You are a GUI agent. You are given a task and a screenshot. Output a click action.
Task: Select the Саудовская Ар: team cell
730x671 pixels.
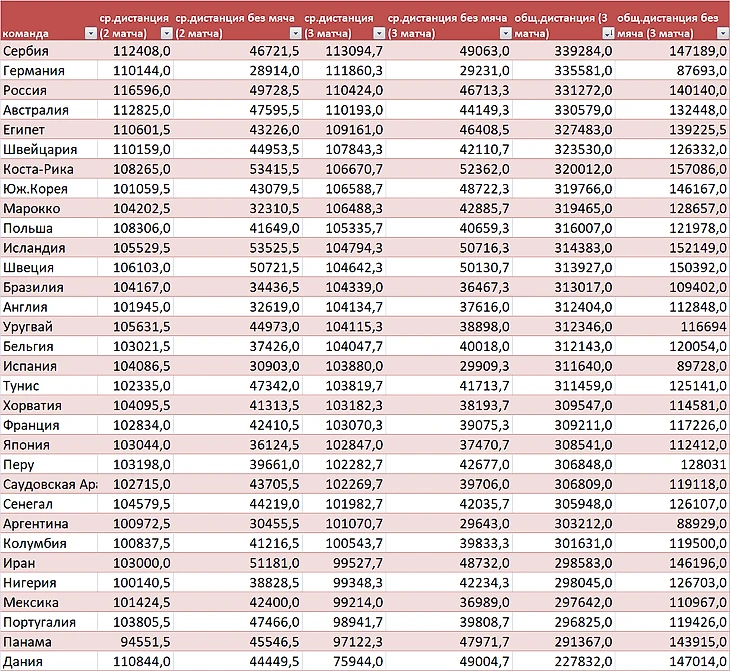pos(48,484)
